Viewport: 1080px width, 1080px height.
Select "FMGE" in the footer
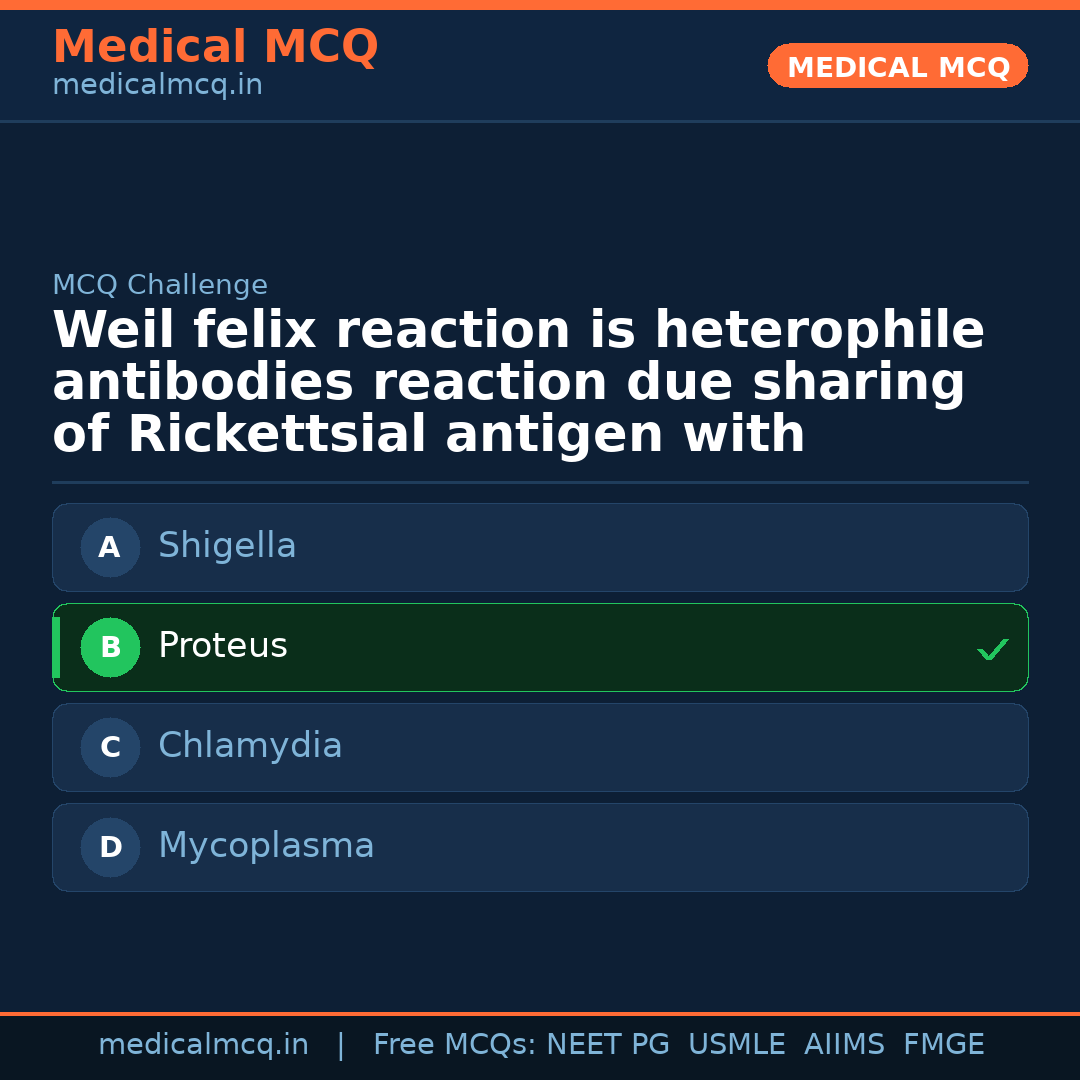tap(944, 1045)
